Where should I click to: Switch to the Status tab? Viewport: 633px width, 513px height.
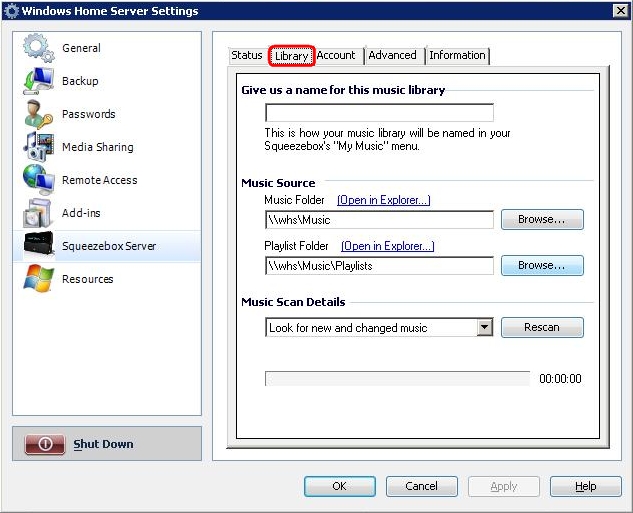tap(246, 56)
